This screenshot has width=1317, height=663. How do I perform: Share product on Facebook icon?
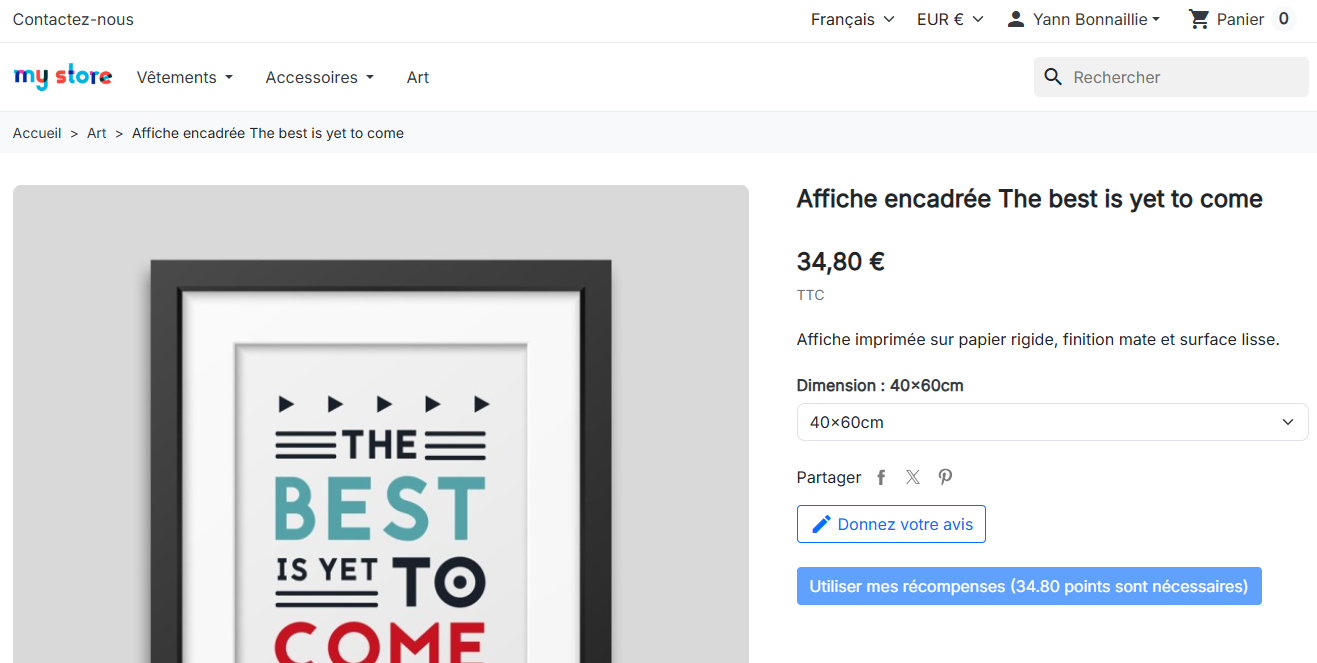881,478
